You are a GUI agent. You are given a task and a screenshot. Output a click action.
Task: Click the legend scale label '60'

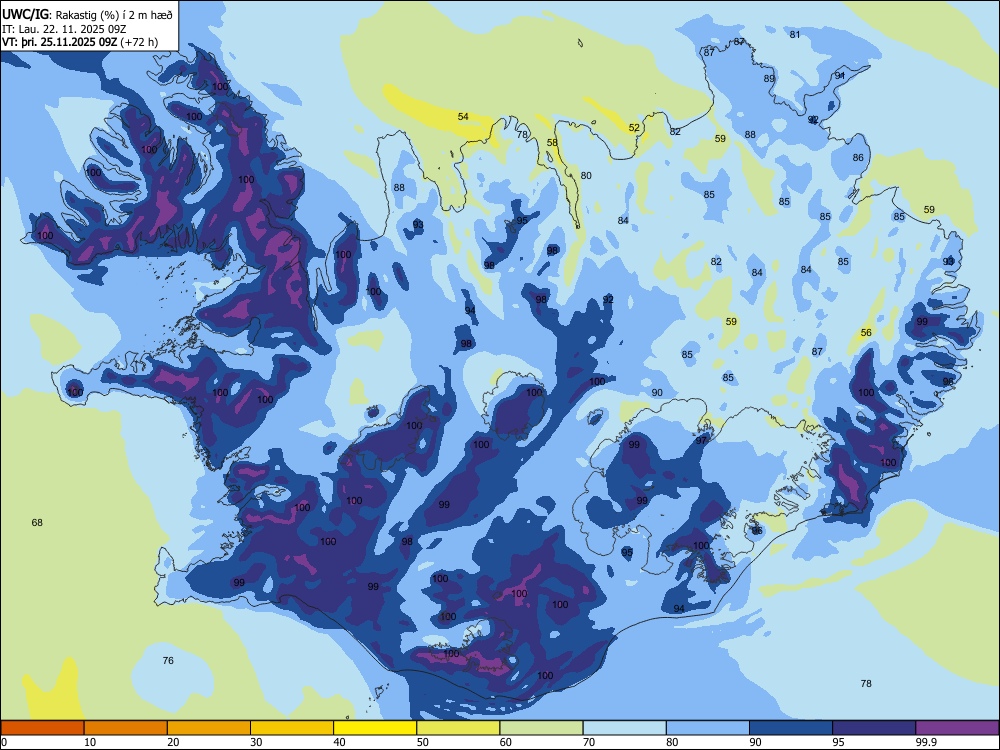pos(506,742)
